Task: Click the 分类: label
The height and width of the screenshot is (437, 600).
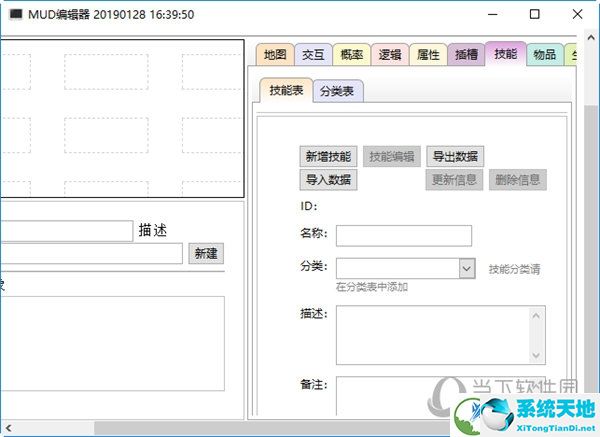Action: click(313, 266)
